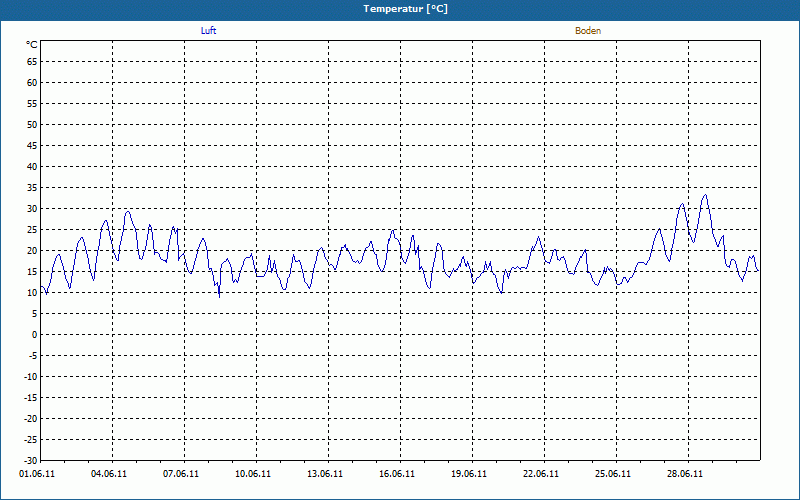Click the 04.06.11 date label
Screen dimensions: 800x500
pyautogui.click(x=109, y=474)
